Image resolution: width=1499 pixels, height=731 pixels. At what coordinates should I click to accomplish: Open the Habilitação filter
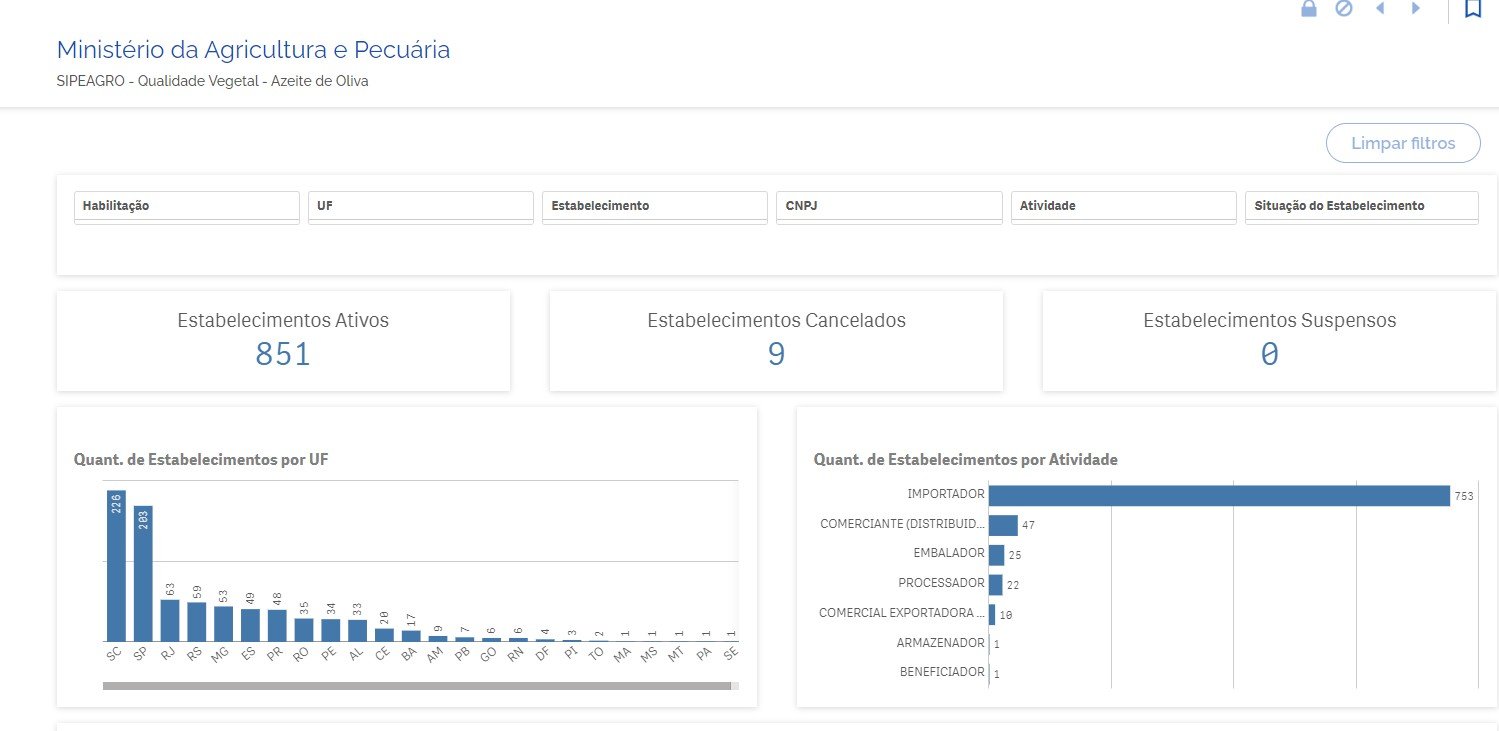[x=186, y=206]
